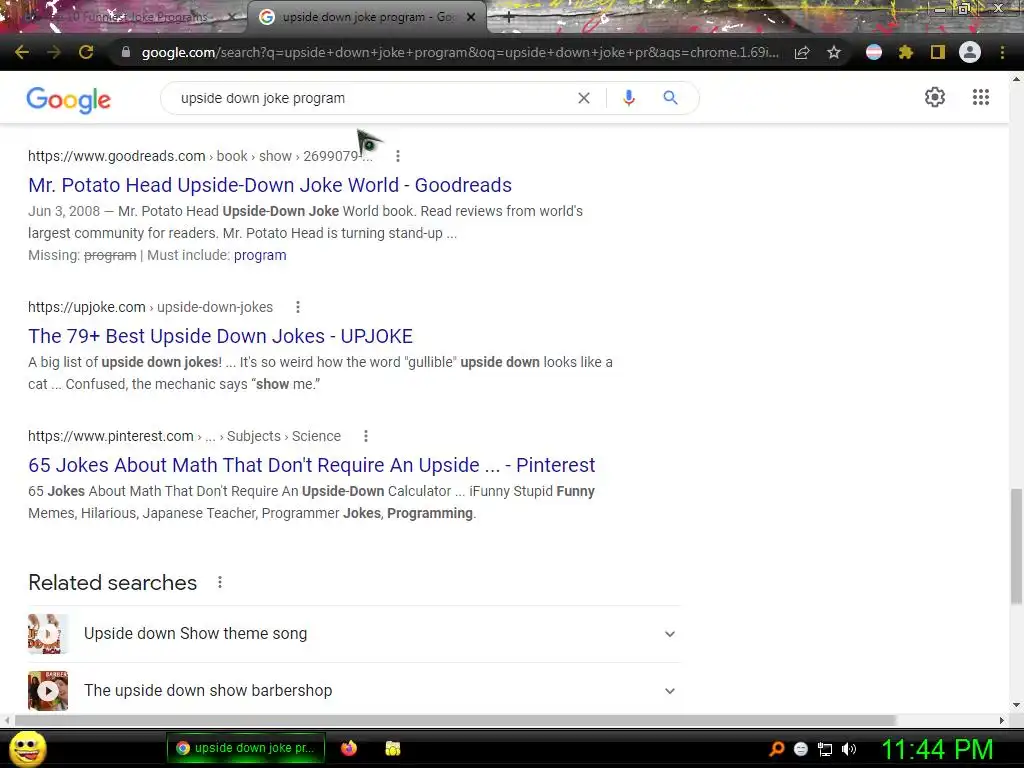The image size is (1024, 768).
Task: Open Related searches more options
Action: 220,582
